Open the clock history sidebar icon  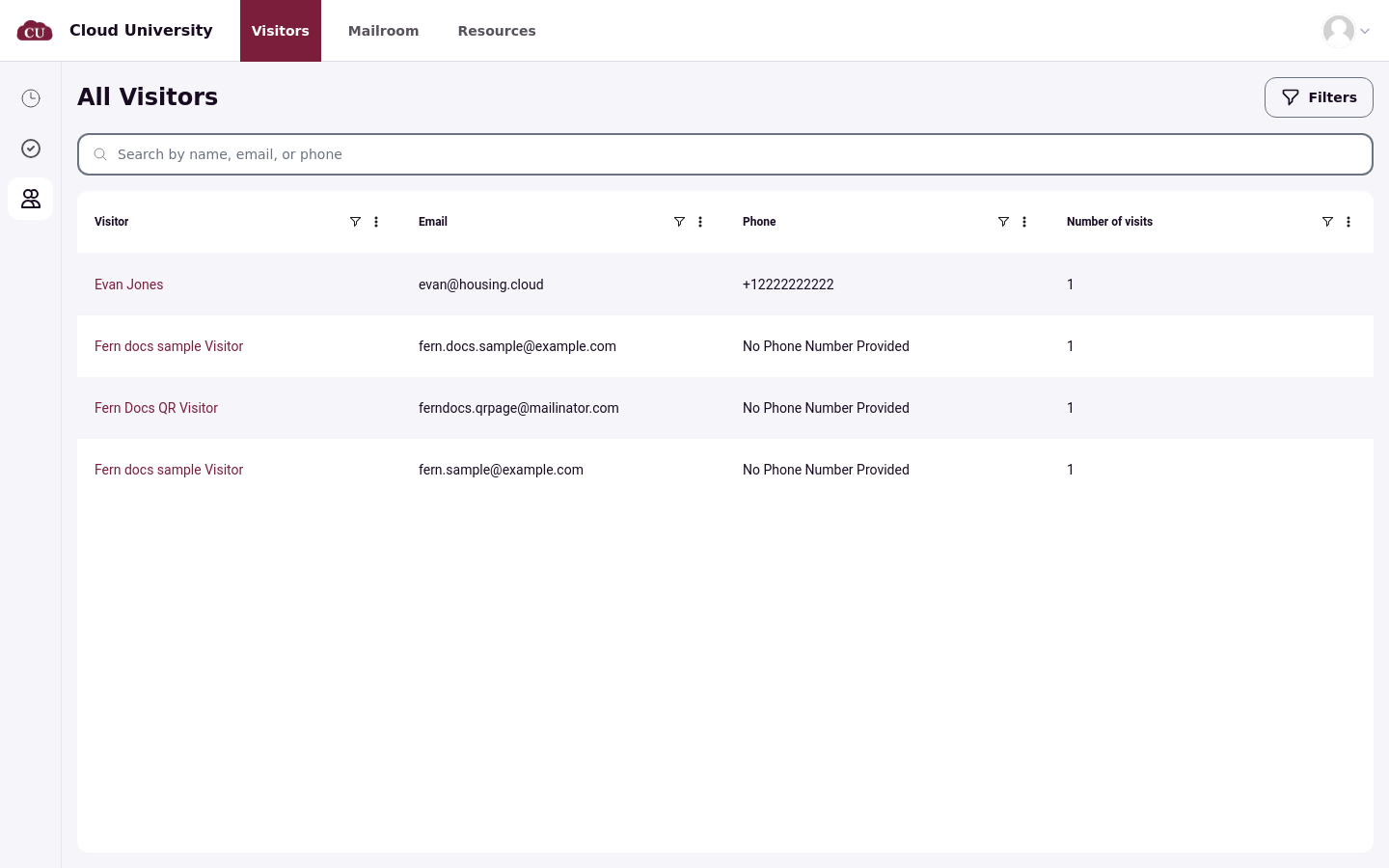tap(31, 98)
